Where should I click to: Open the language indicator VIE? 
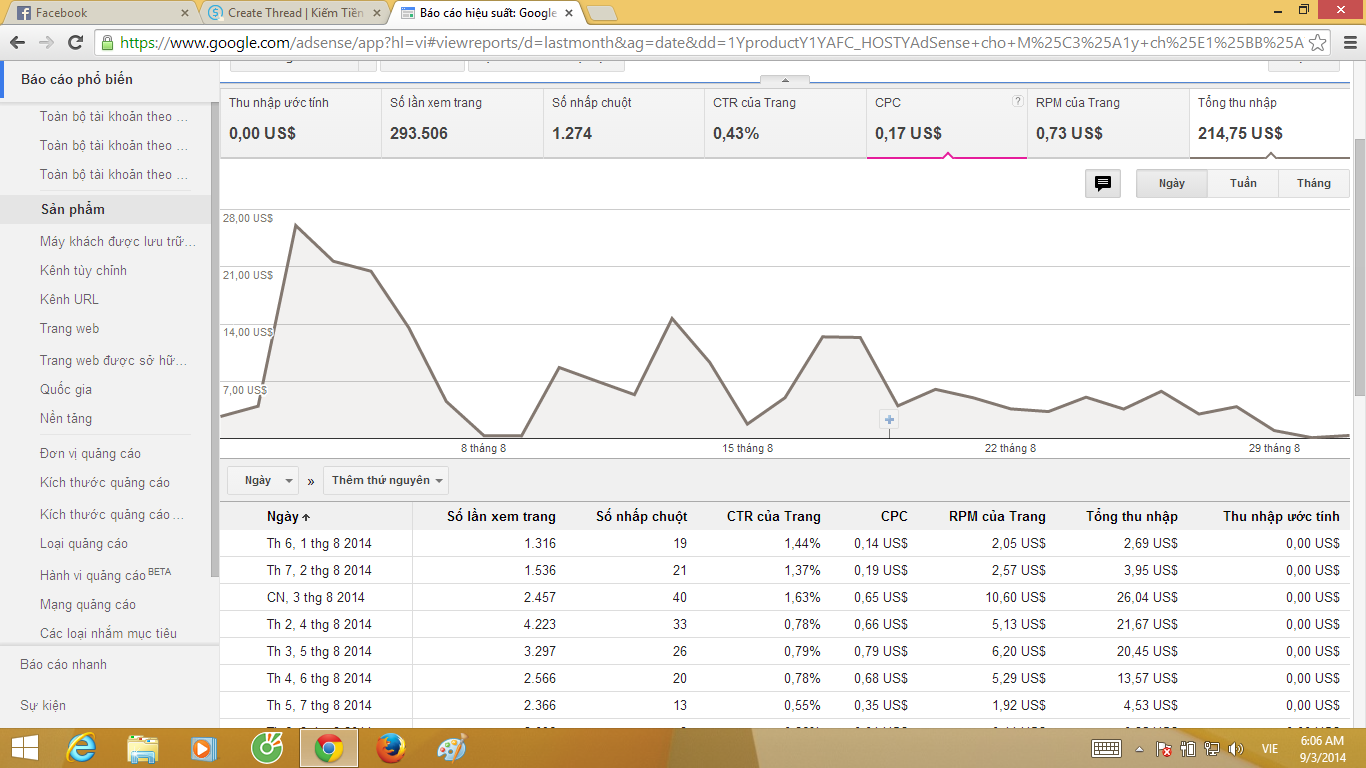pyautogui.click(x=1270, y=748)
